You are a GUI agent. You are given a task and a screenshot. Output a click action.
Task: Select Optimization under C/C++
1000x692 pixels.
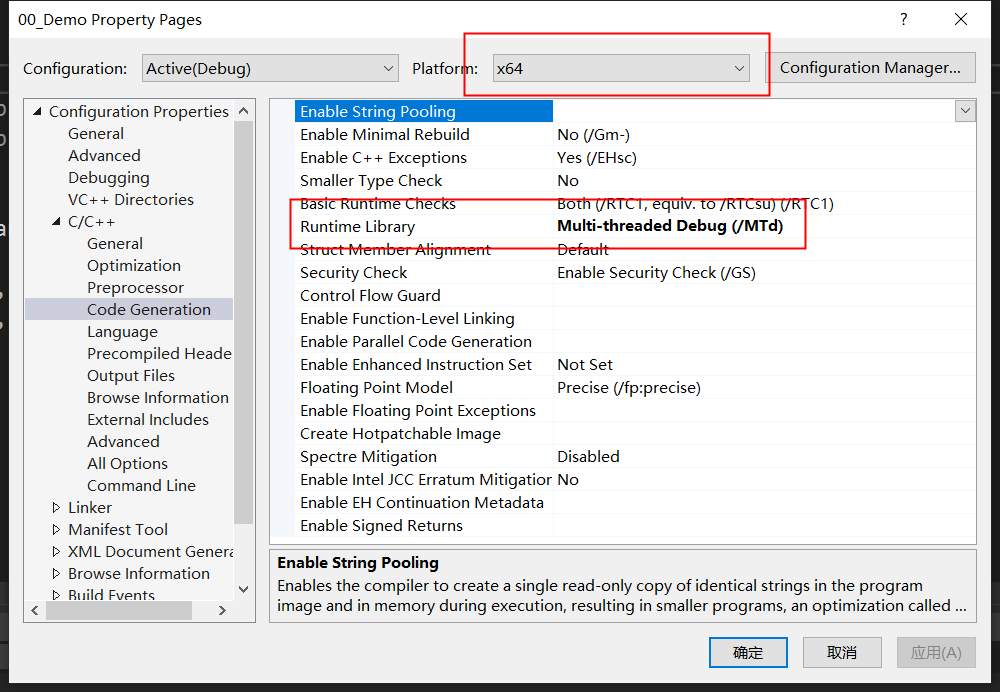[x=134, y=265]
